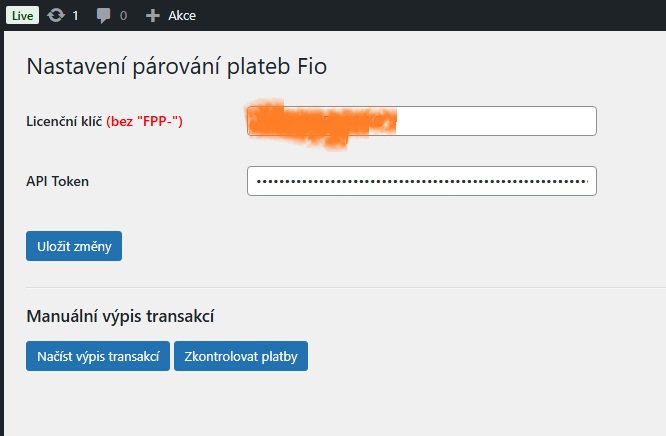Save settings with Uložit změny button
Viewport: 666px width, 436px height.
(74, 246)
